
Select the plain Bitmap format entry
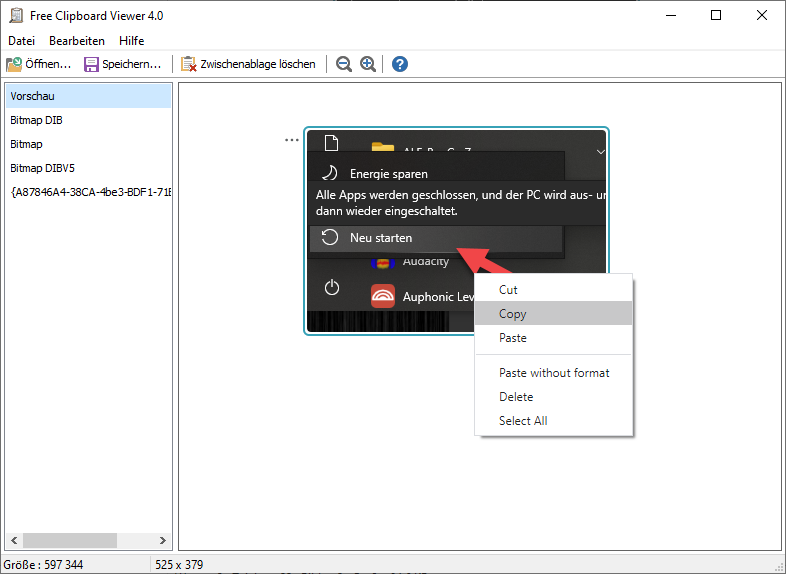[88, 144]
